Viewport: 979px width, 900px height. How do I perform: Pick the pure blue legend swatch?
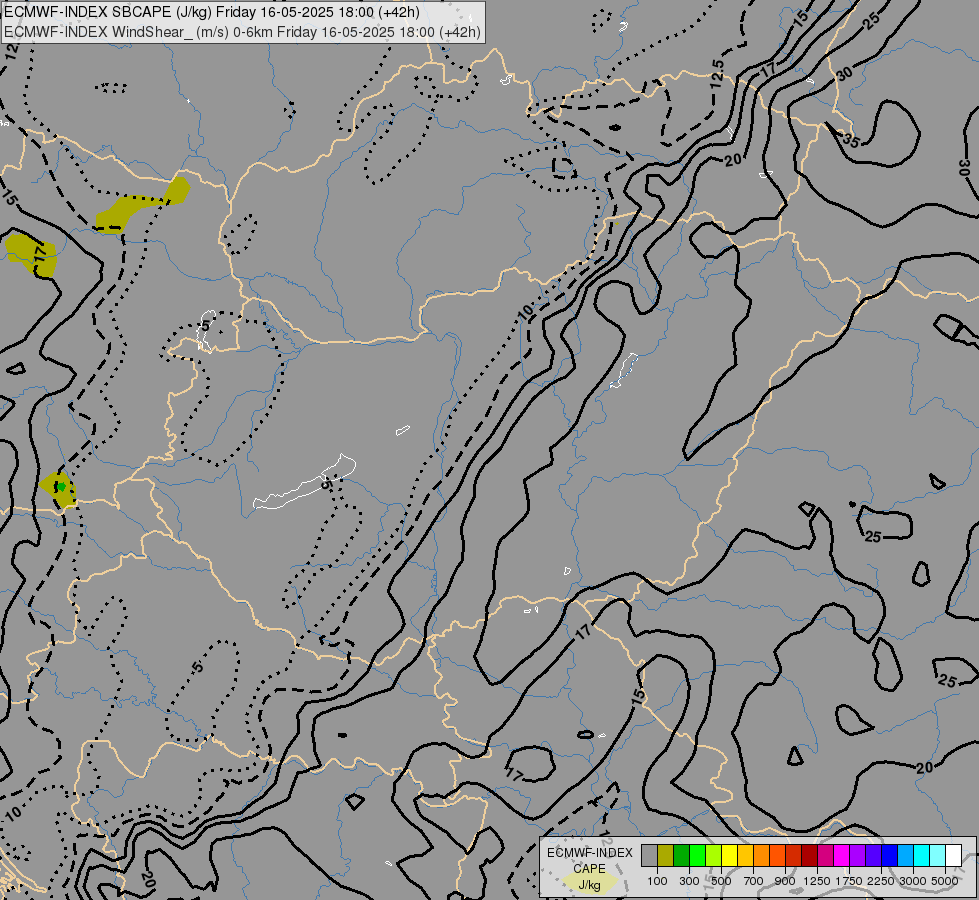[x=889, y=856]
